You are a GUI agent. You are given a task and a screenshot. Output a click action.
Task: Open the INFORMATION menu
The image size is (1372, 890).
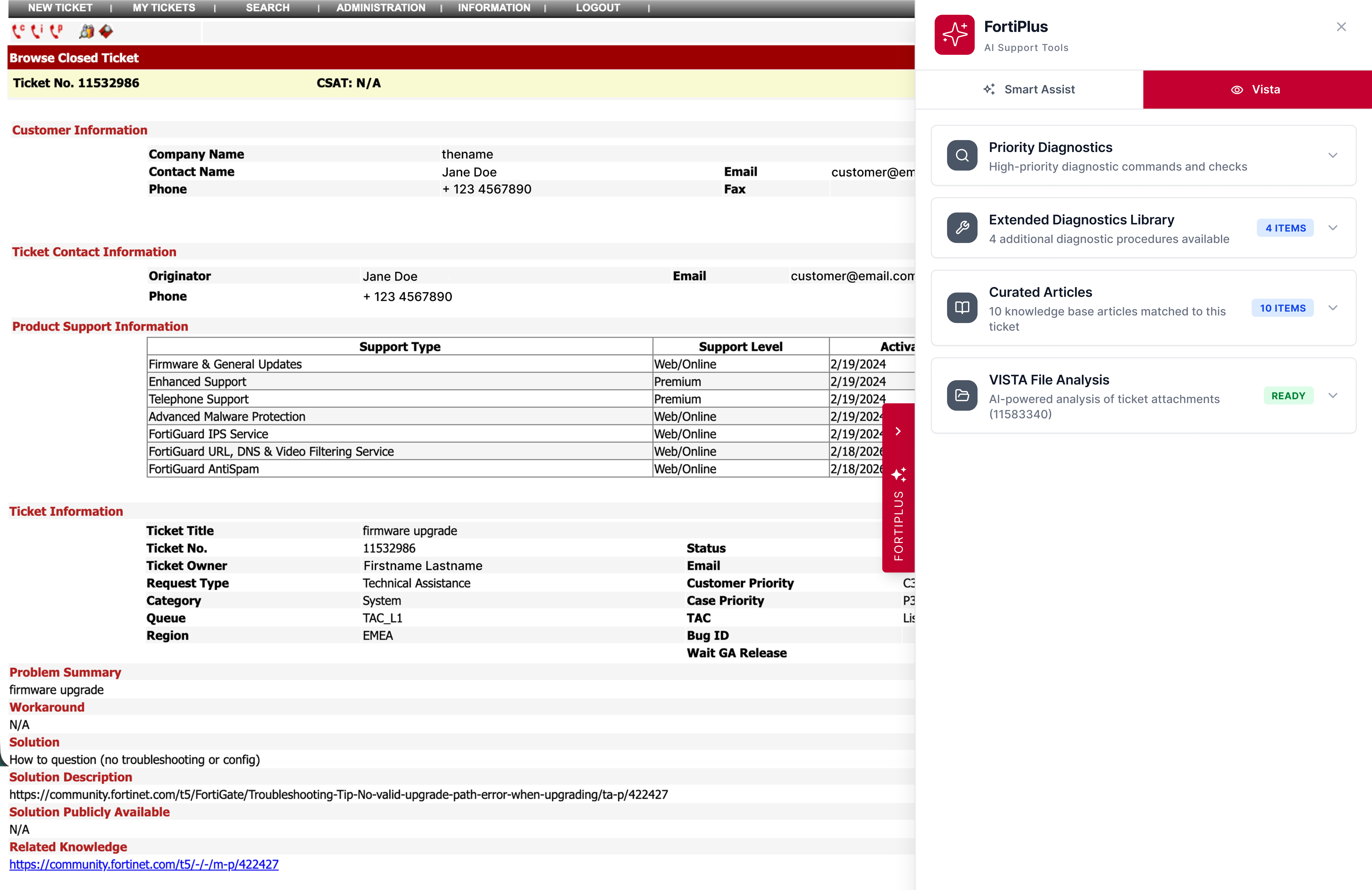[494, 8]
